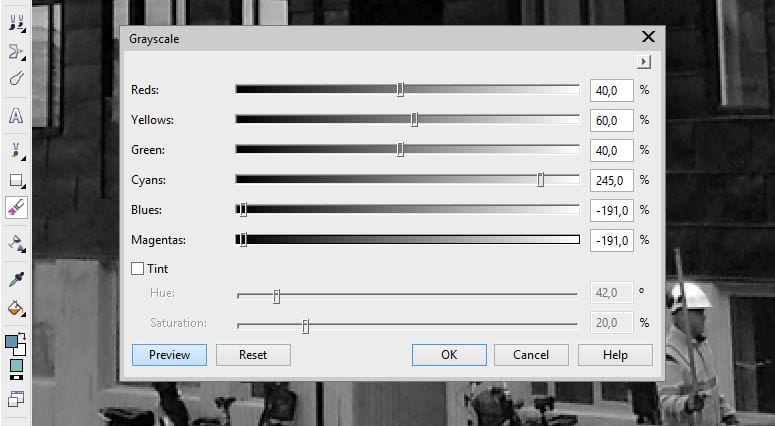Screen dimensions: 775x426
Task: Click the Blues value input field
Action: click(611, 210)
